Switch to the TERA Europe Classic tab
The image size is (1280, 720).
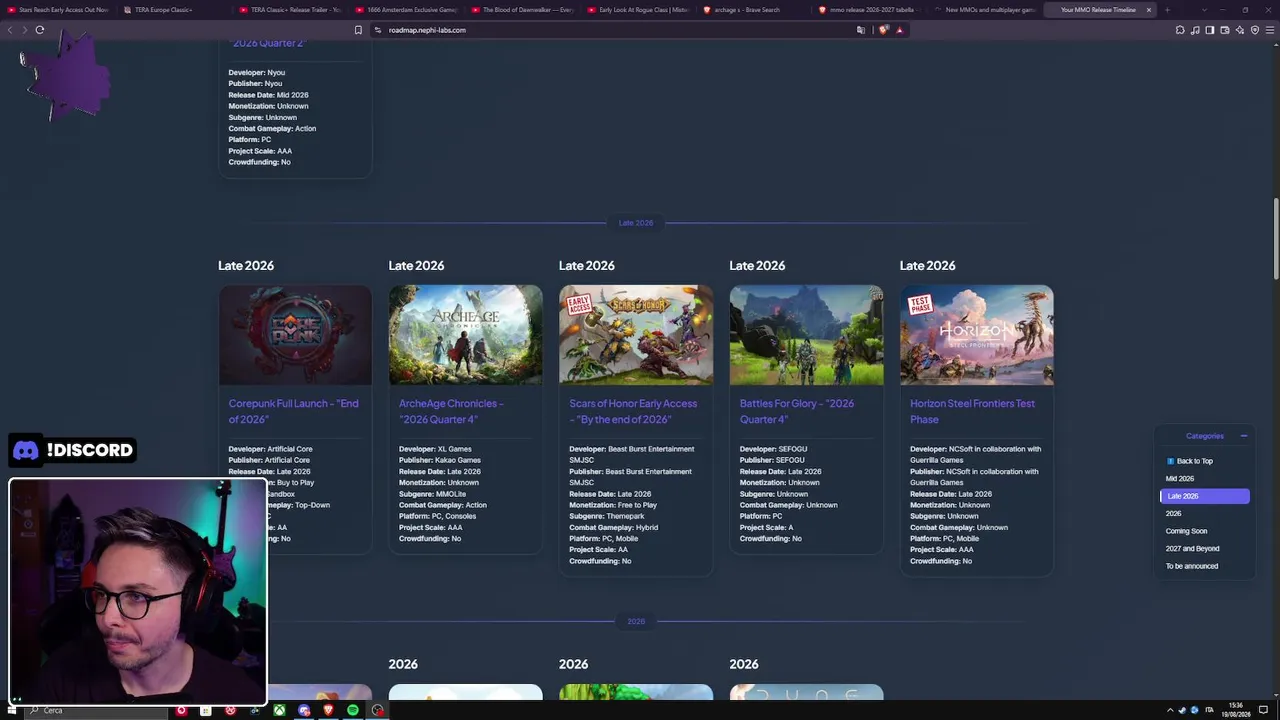[x=175, y=10]
